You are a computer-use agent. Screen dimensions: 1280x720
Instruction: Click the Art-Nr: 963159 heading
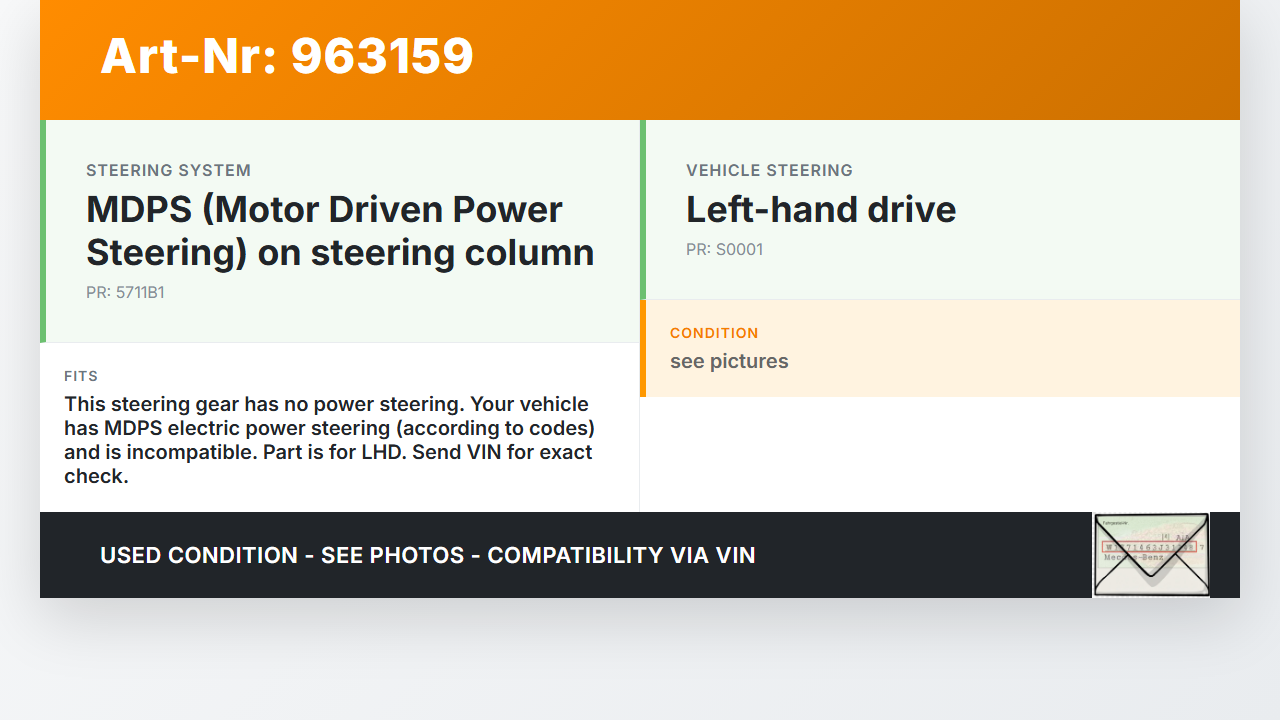[x=287, y=56]
